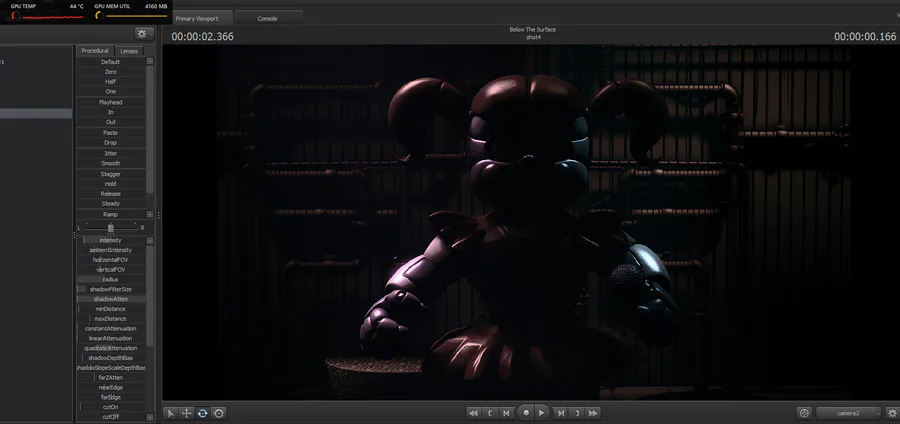Play the shot4 sequence

point(541,413)
